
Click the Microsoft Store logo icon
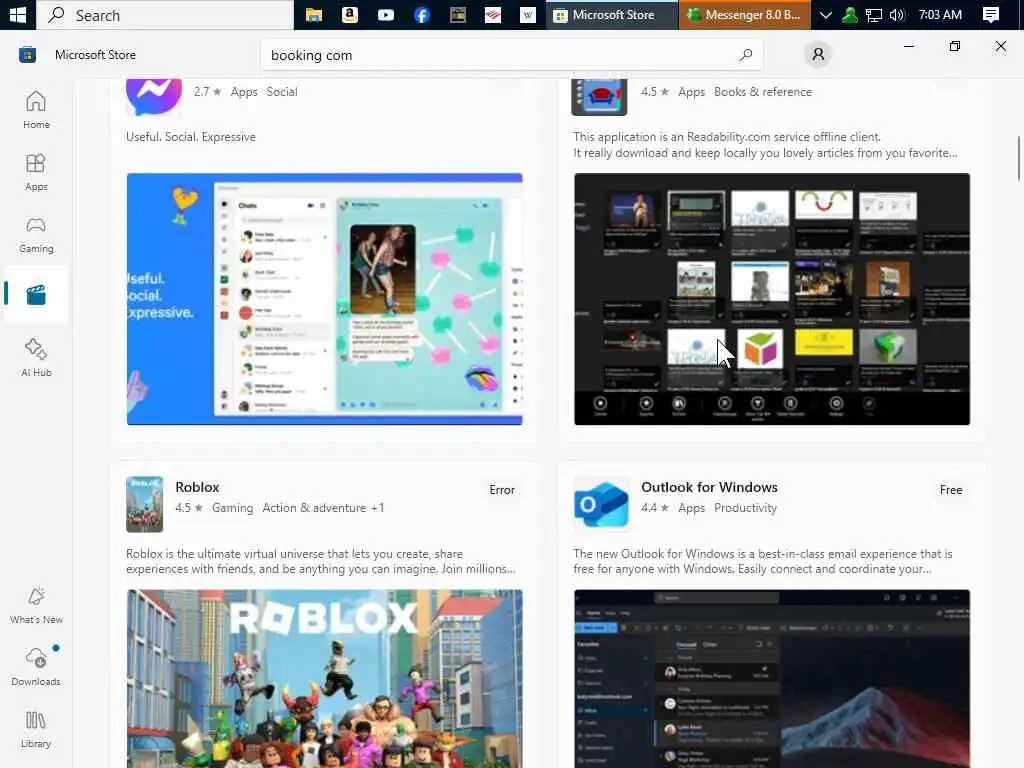tap(27, 55)
